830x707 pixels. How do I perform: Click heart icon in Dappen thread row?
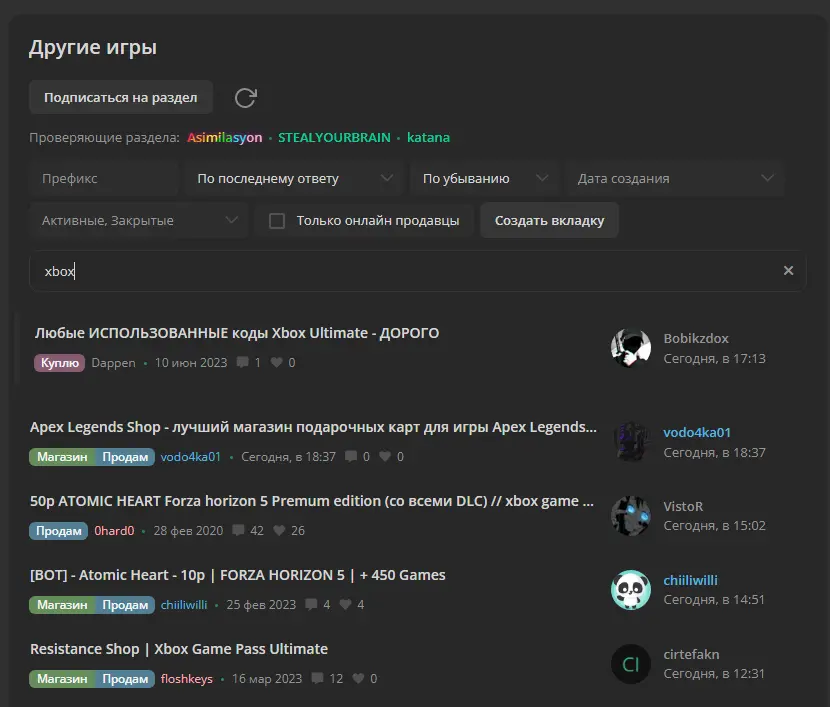[276, 362]
